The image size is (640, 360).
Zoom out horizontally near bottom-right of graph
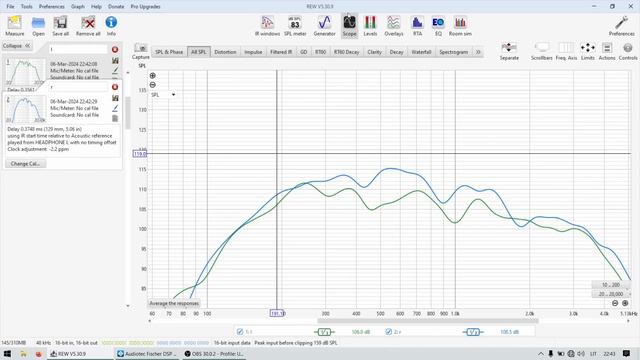615,303
